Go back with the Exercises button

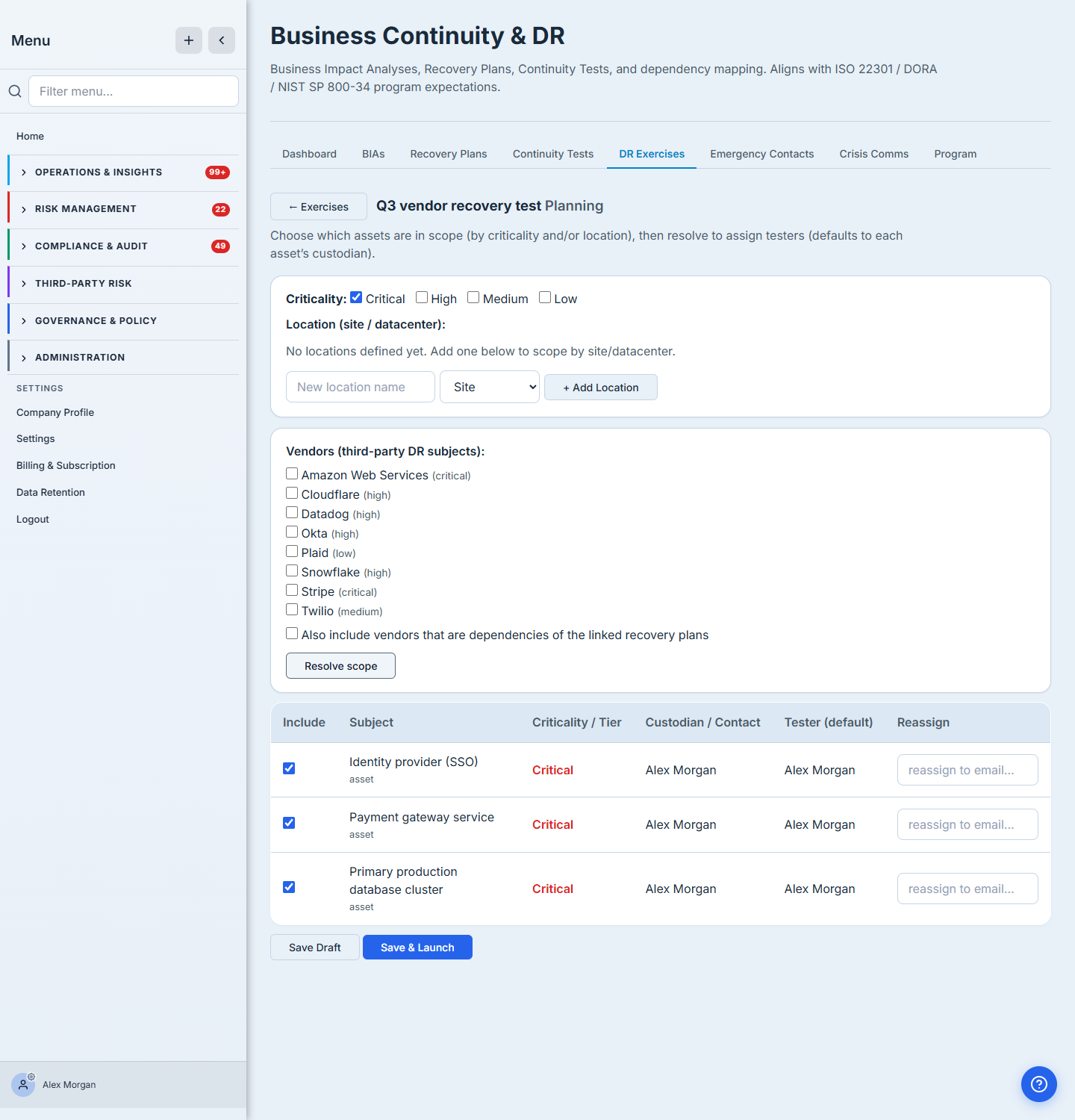pyautogui.click(x=319, y=207)
